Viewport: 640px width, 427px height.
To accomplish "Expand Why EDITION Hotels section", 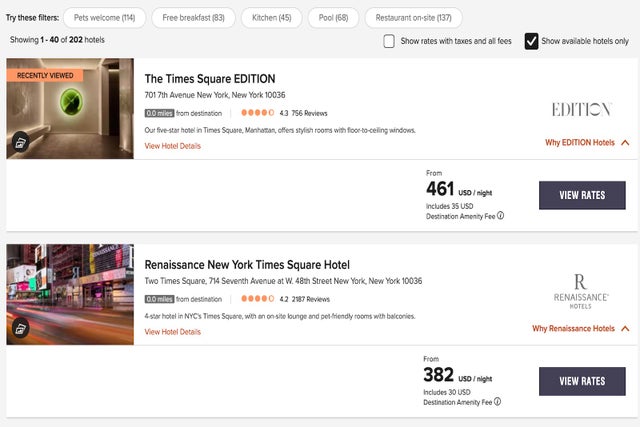I will click(x=587, y=143).
